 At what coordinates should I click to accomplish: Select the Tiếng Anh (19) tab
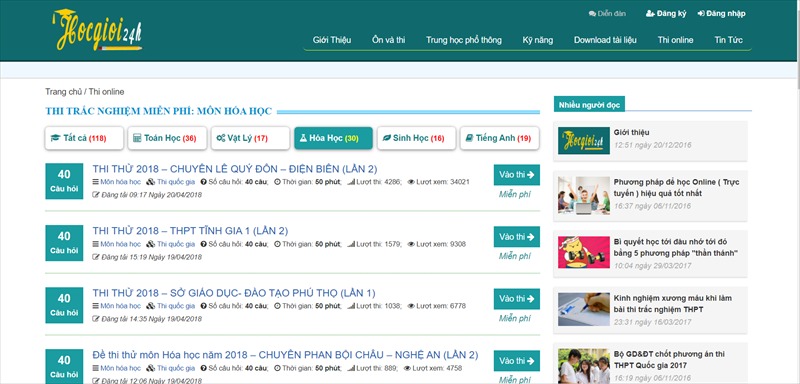(499, 138)
